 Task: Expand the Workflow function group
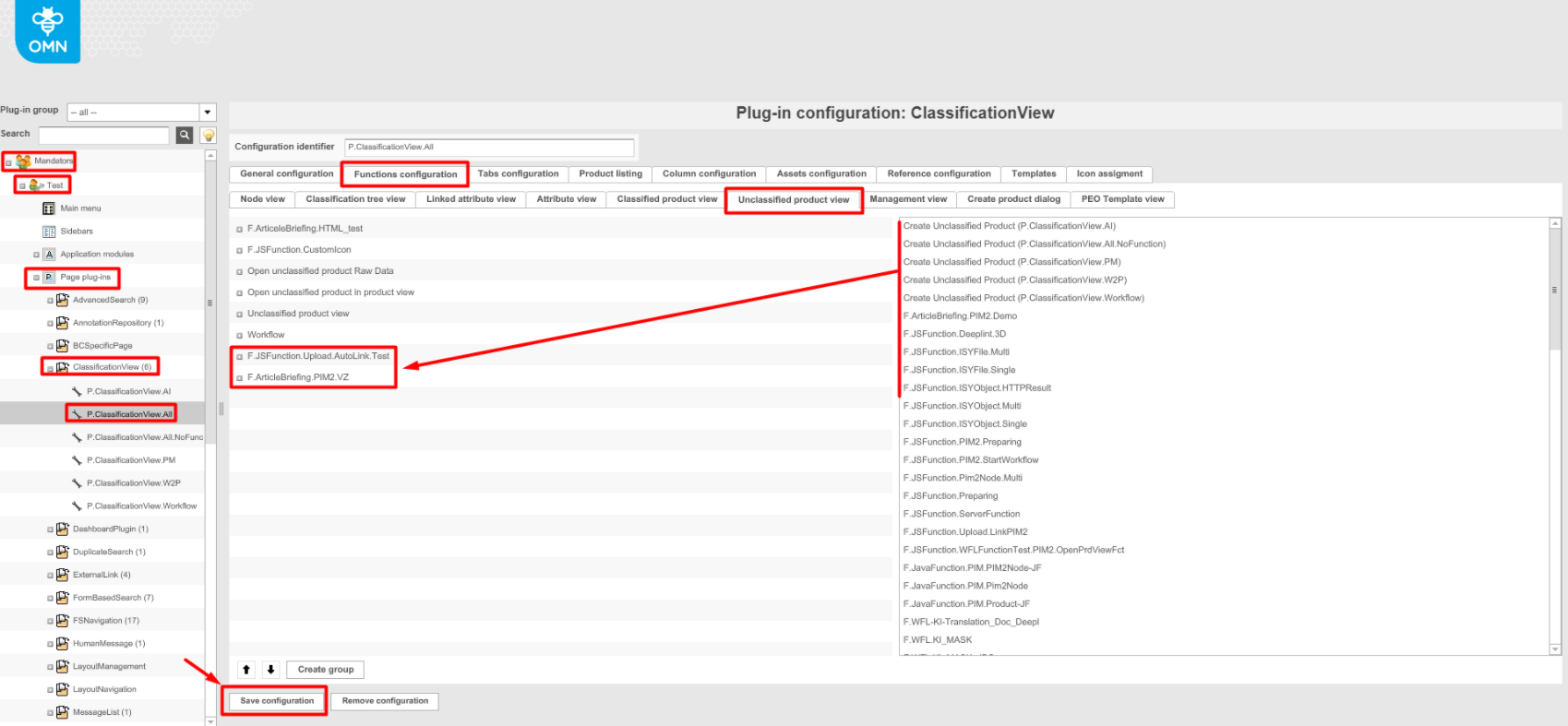[239, 336]
